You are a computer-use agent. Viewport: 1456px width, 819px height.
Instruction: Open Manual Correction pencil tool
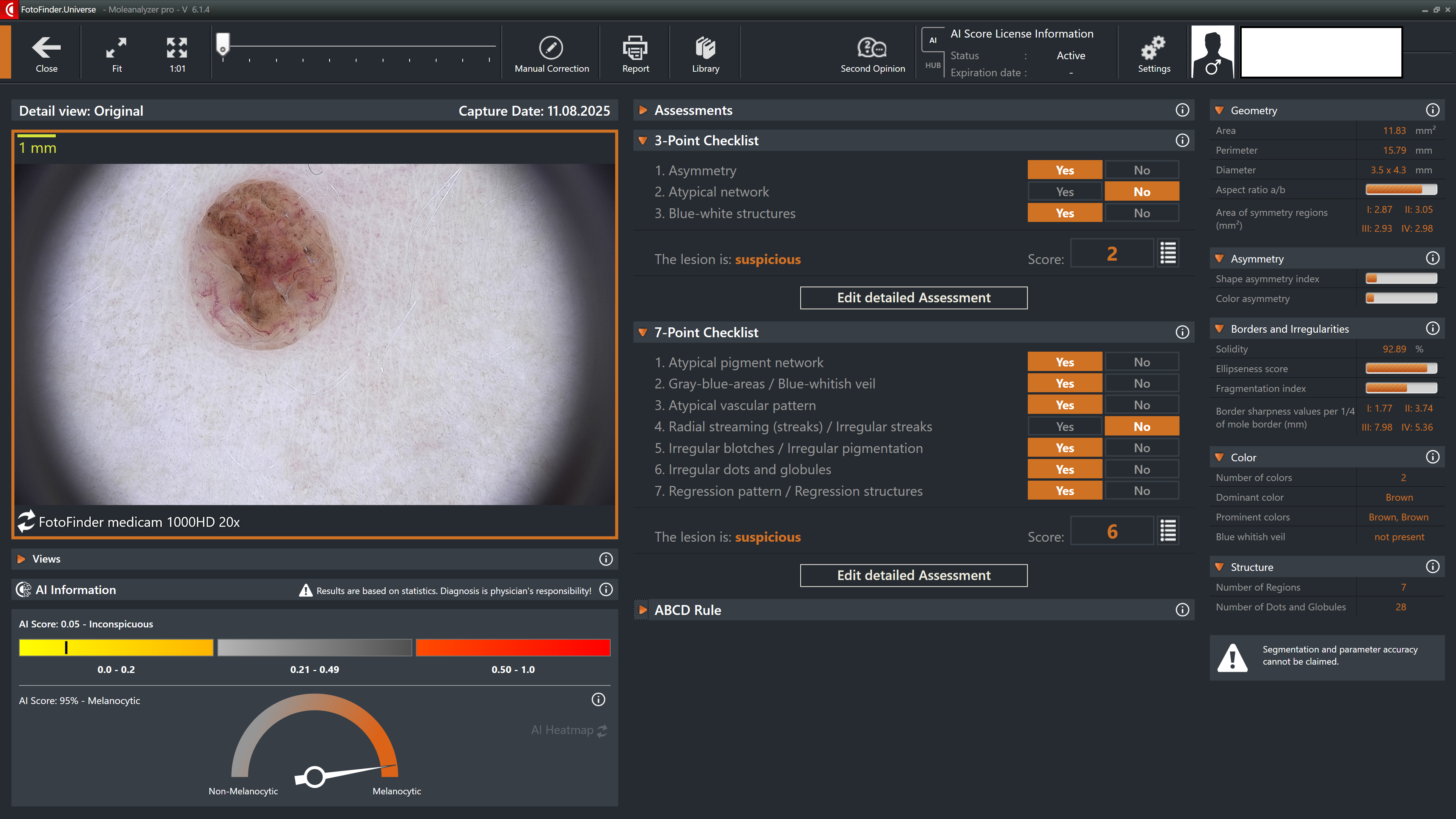pyautogui.click(x=551, y=48)
